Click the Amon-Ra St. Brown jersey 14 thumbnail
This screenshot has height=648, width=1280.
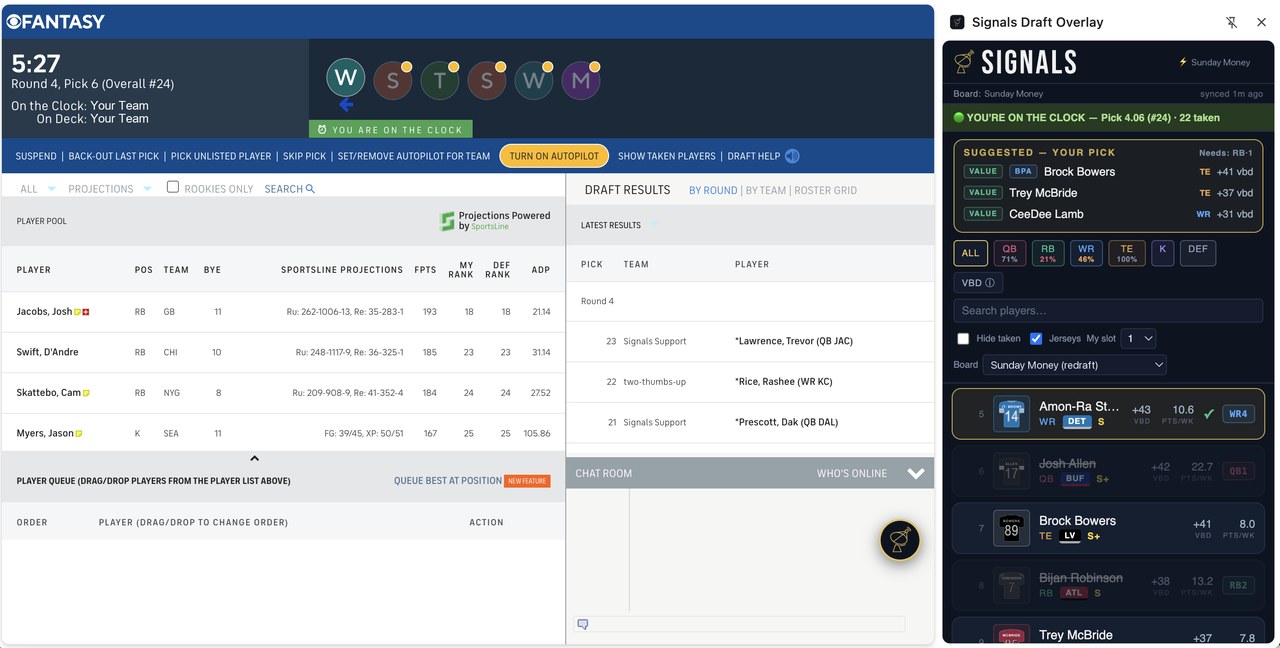[x=1011, y=414]
